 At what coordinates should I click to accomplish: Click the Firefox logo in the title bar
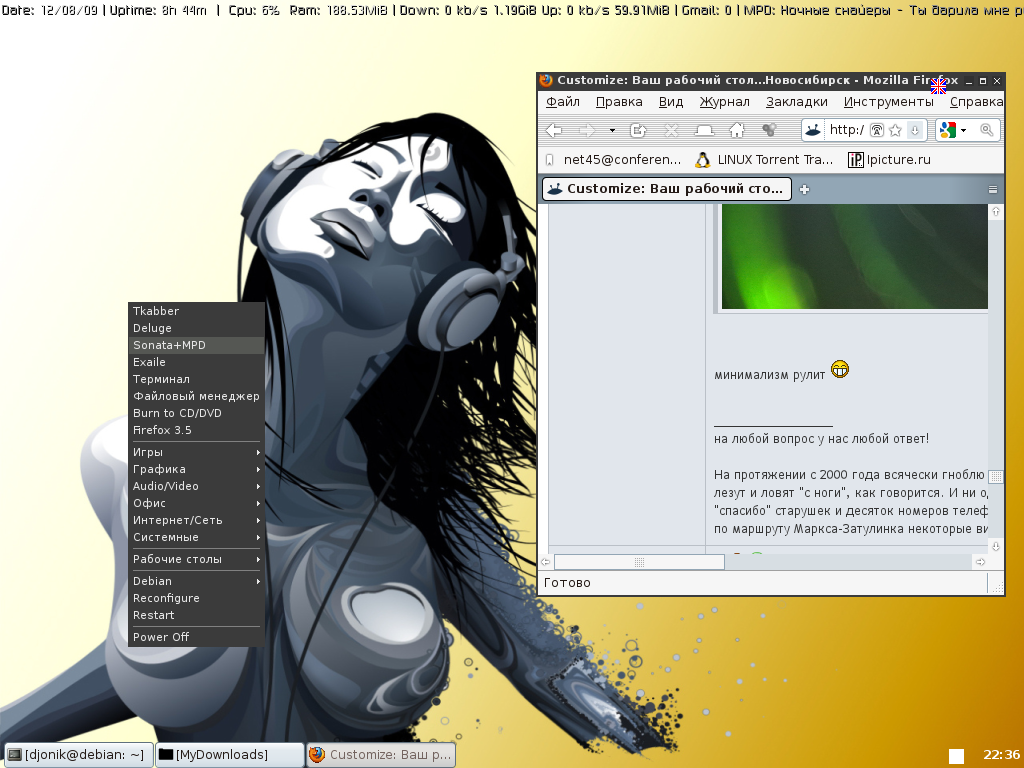(x=547, y=80)
